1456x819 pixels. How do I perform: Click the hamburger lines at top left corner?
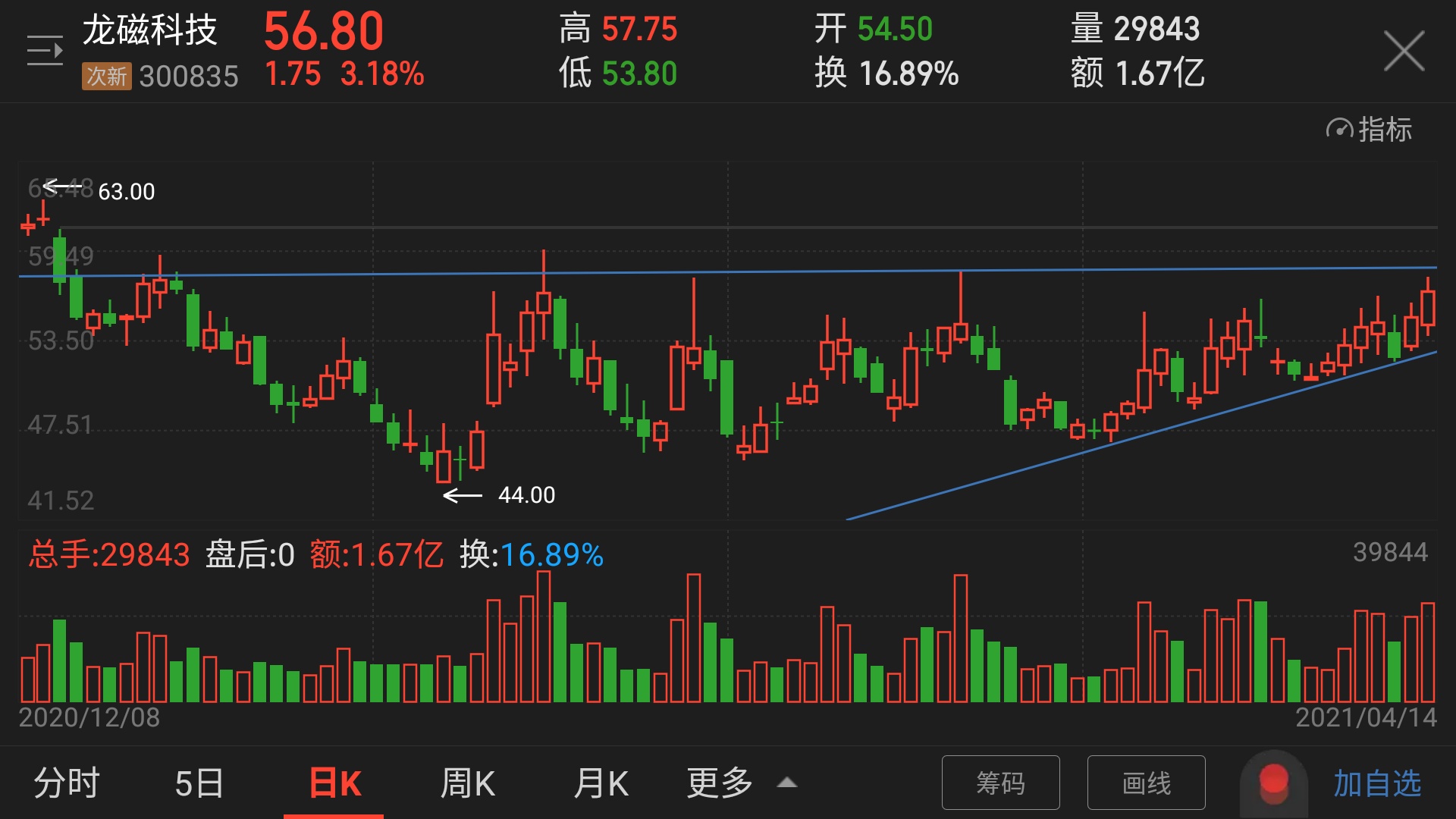(43, 50)
